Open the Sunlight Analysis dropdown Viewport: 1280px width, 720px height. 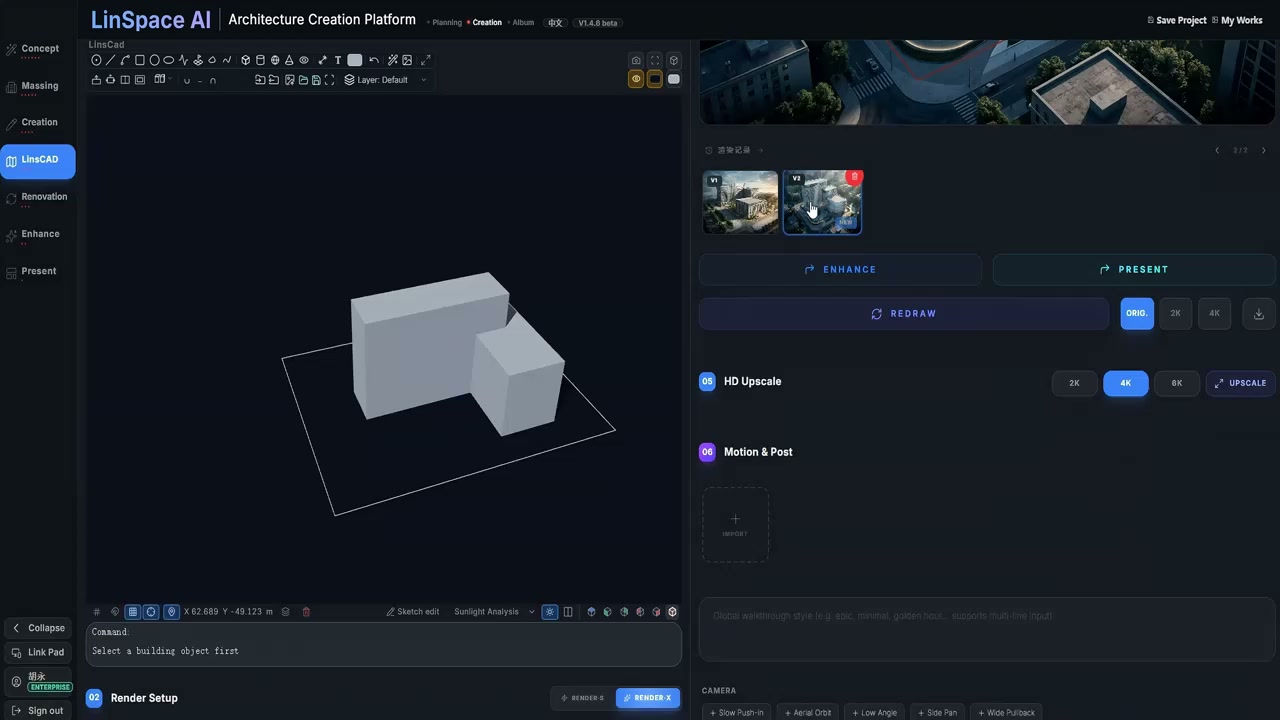pyautogui.click(x=494, y=612)
